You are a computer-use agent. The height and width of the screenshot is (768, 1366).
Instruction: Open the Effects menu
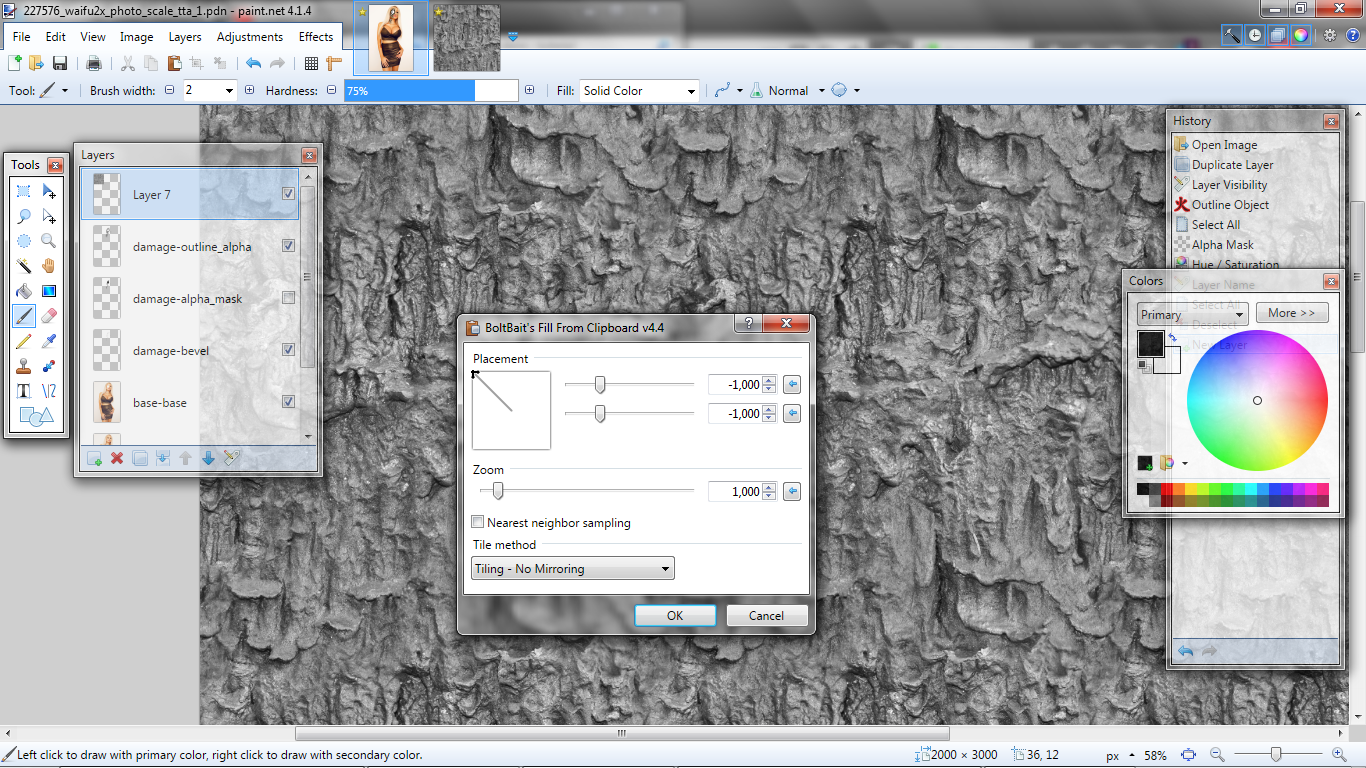(x=316, y=37)
